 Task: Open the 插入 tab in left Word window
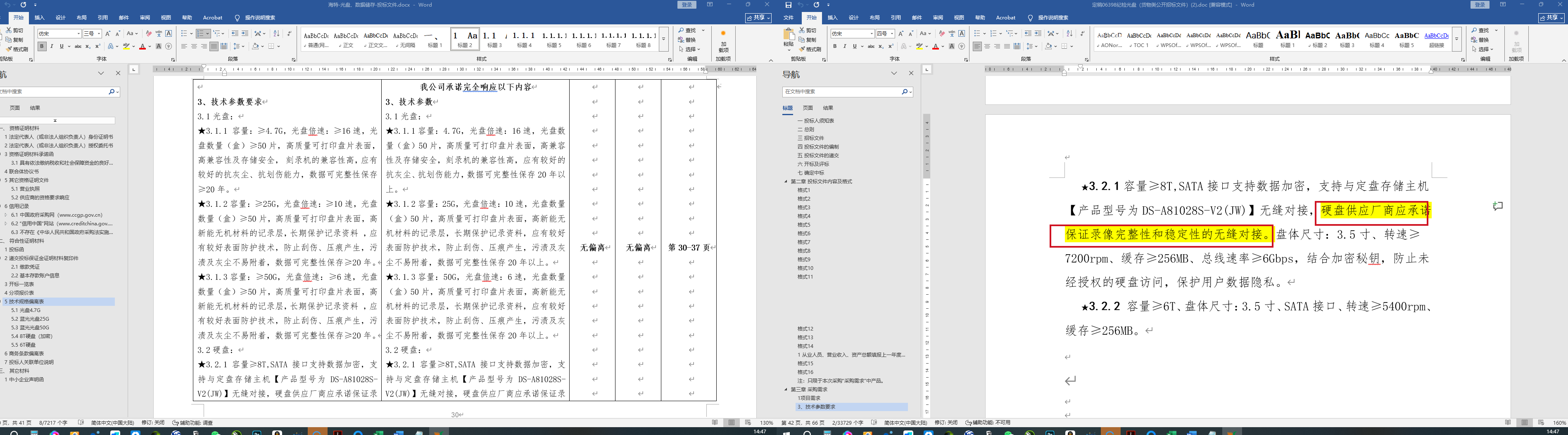click(40, 18)
